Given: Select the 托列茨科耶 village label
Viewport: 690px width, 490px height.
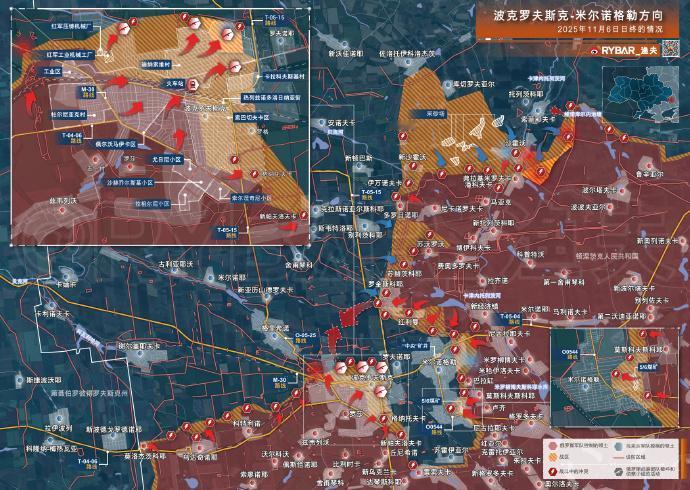Looking at the screenshot, I should coord(526,94).
